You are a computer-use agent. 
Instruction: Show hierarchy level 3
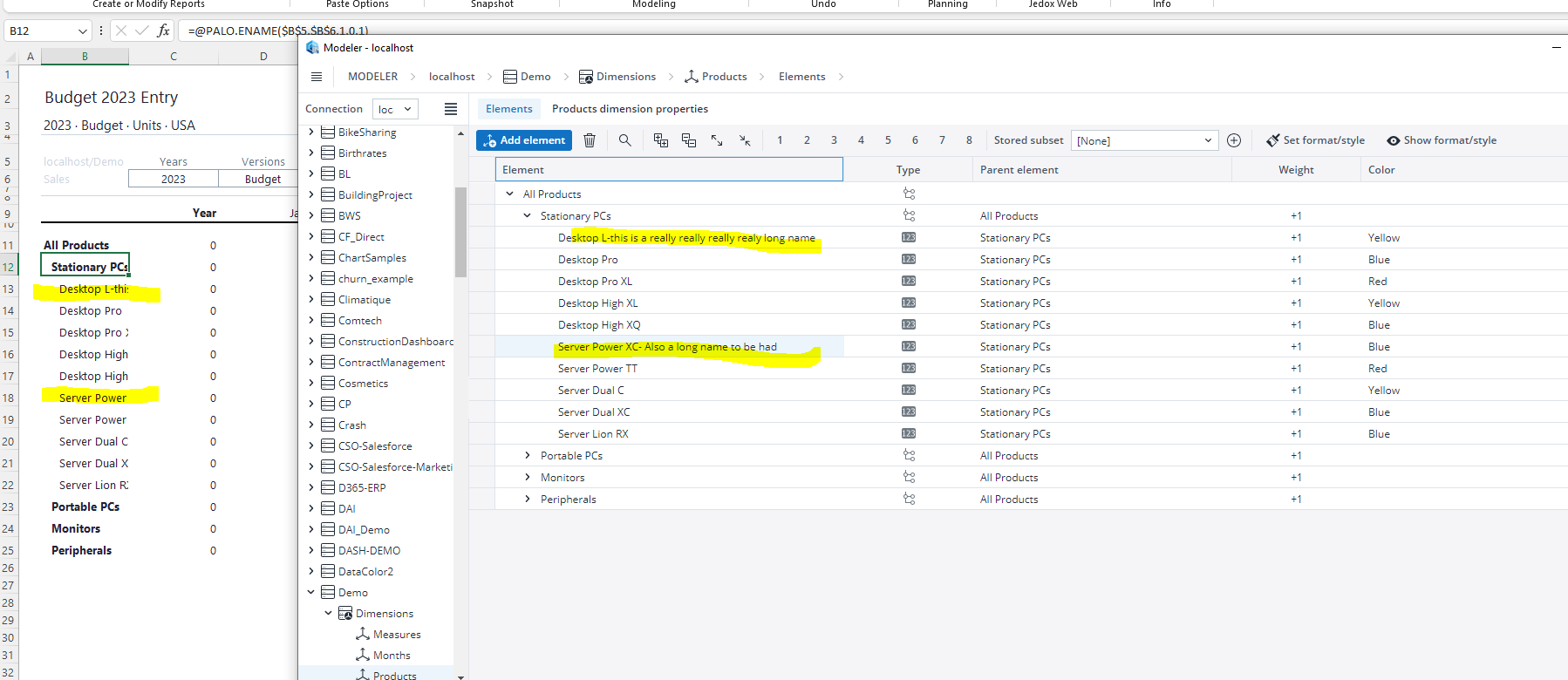coord(834,140)
